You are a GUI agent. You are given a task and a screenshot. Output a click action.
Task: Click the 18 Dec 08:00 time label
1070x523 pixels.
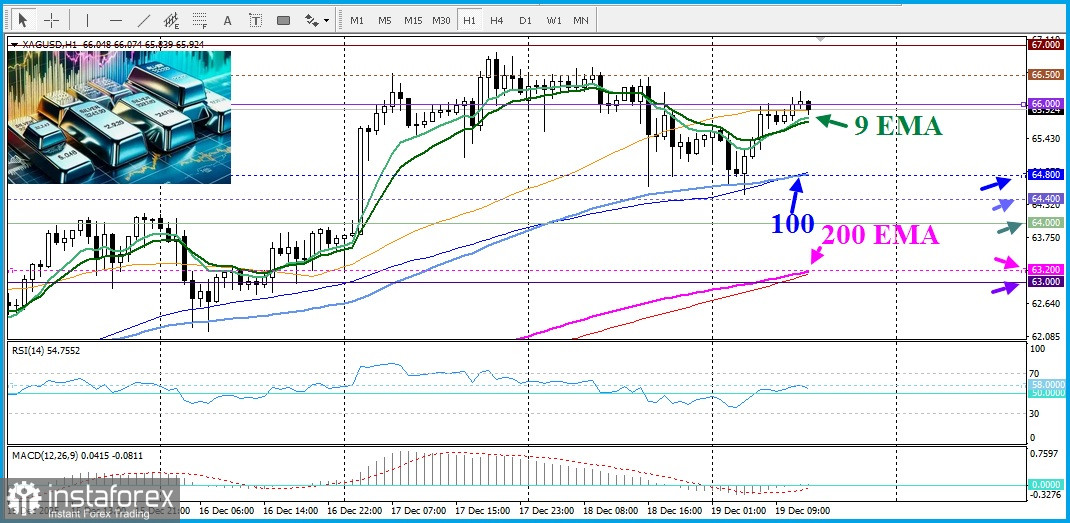point(611,511)
